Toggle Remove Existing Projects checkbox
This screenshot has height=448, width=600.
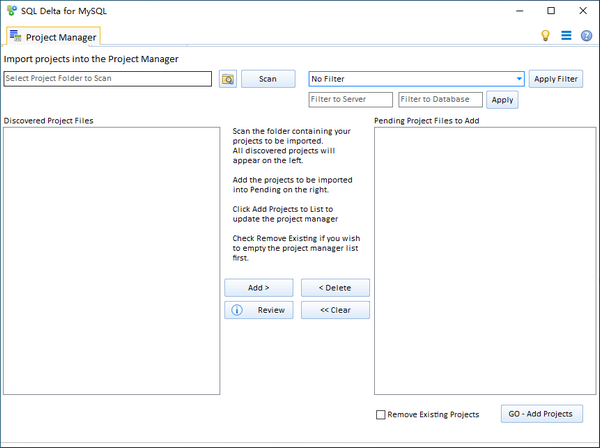380,415
